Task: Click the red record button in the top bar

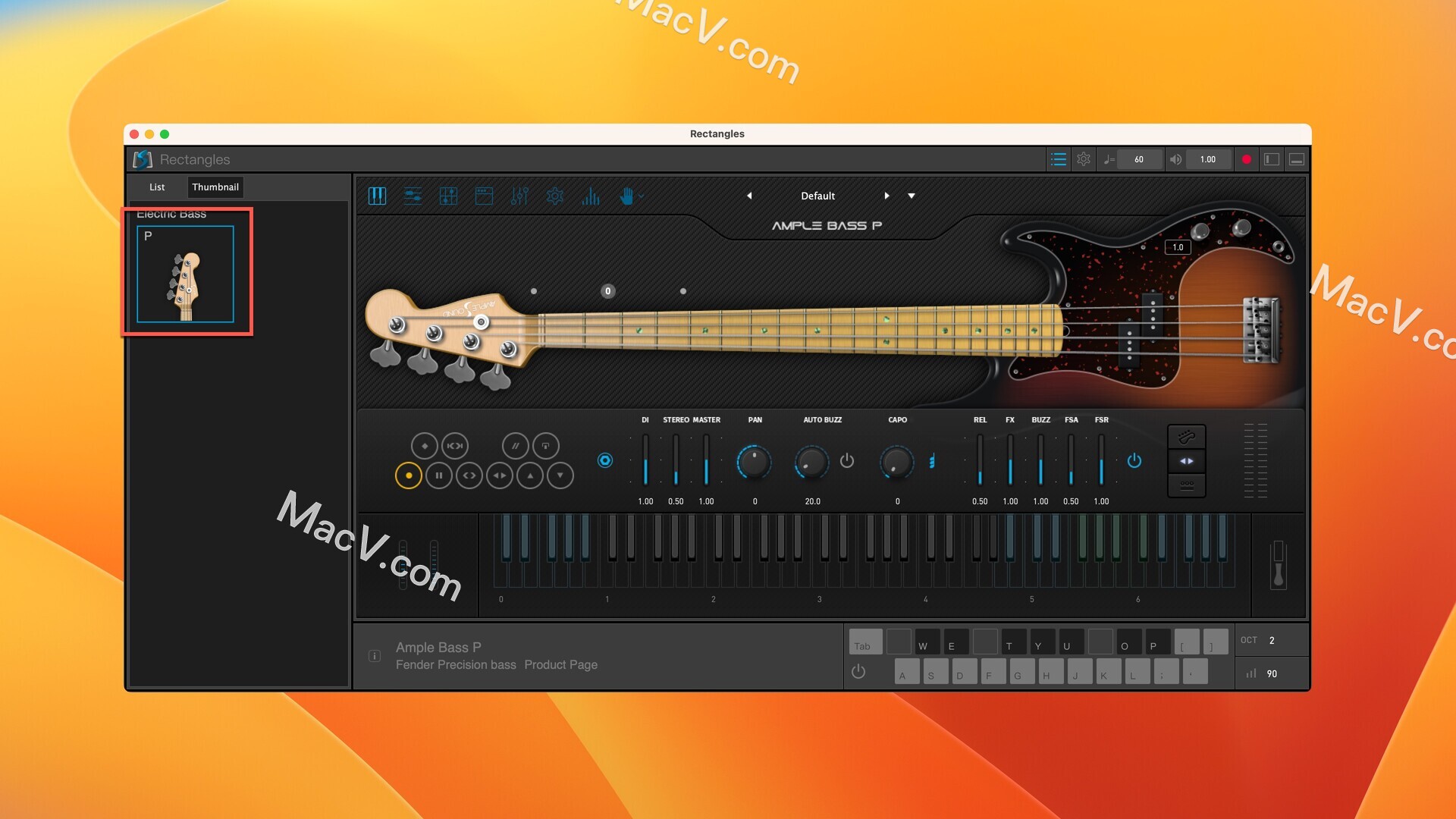Action: (x=1247, y=159)
